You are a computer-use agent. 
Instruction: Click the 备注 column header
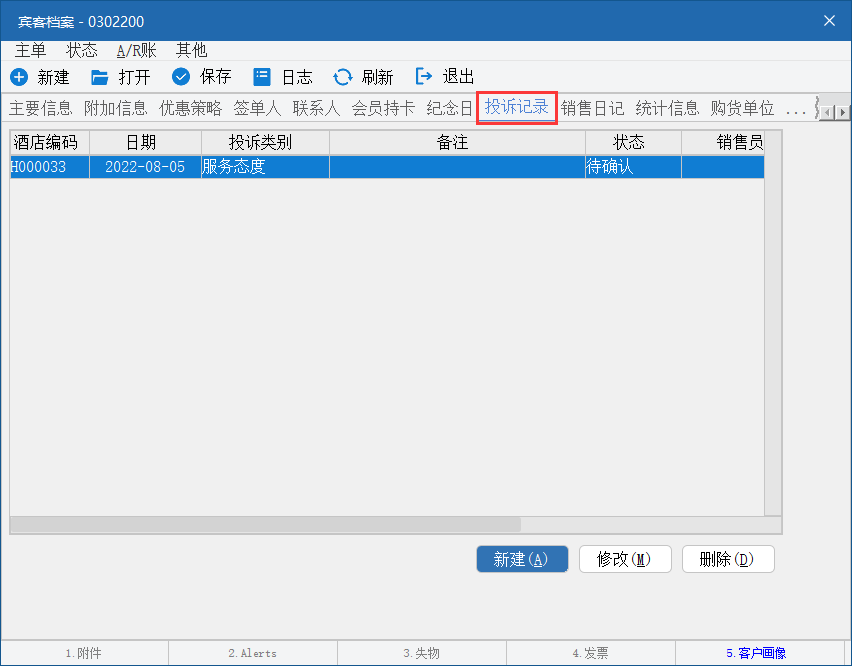[x=458, y=142]
